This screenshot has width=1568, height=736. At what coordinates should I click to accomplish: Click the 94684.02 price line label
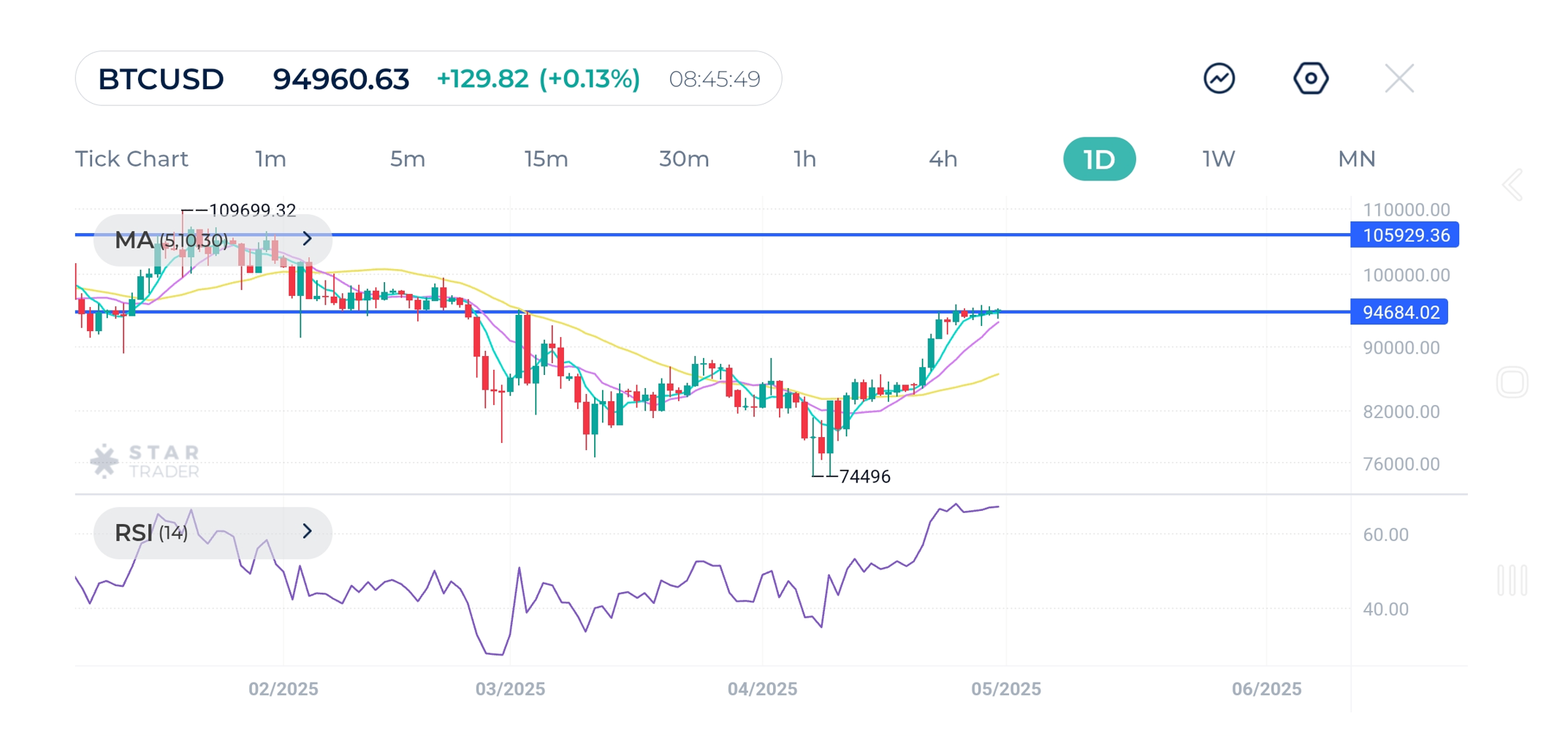click(x=1399, y=313)
